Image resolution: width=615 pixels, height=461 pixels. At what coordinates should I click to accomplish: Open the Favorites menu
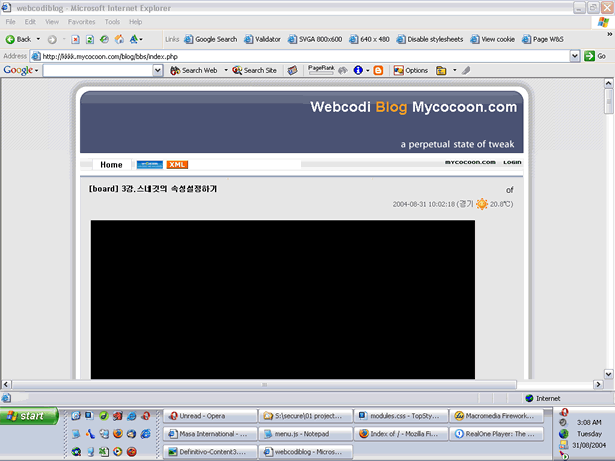82,22
